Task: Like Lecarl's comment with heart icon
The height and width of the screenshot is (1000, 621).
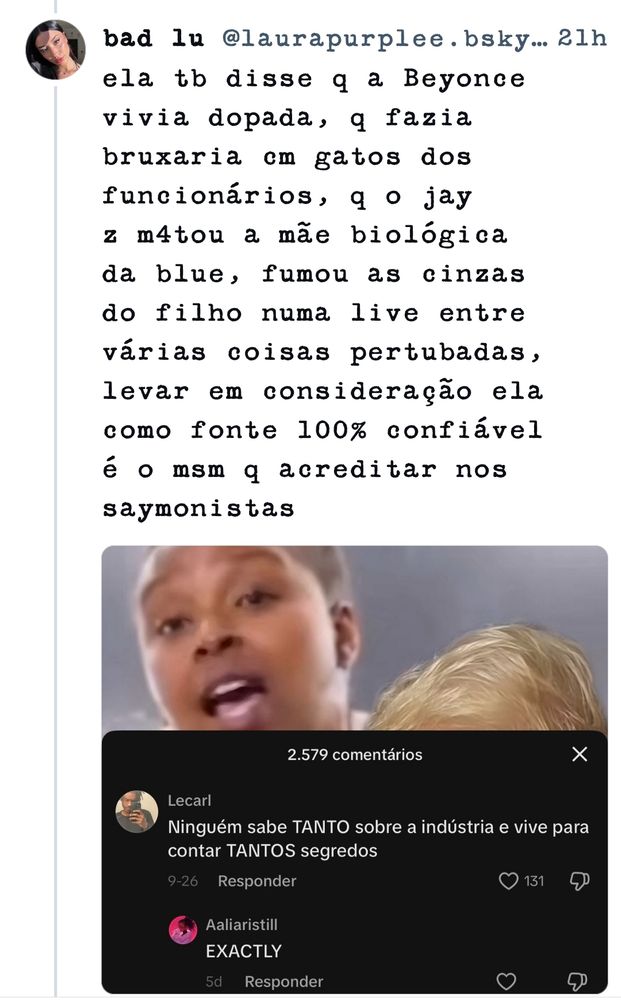Action: (x=508, y=881)
